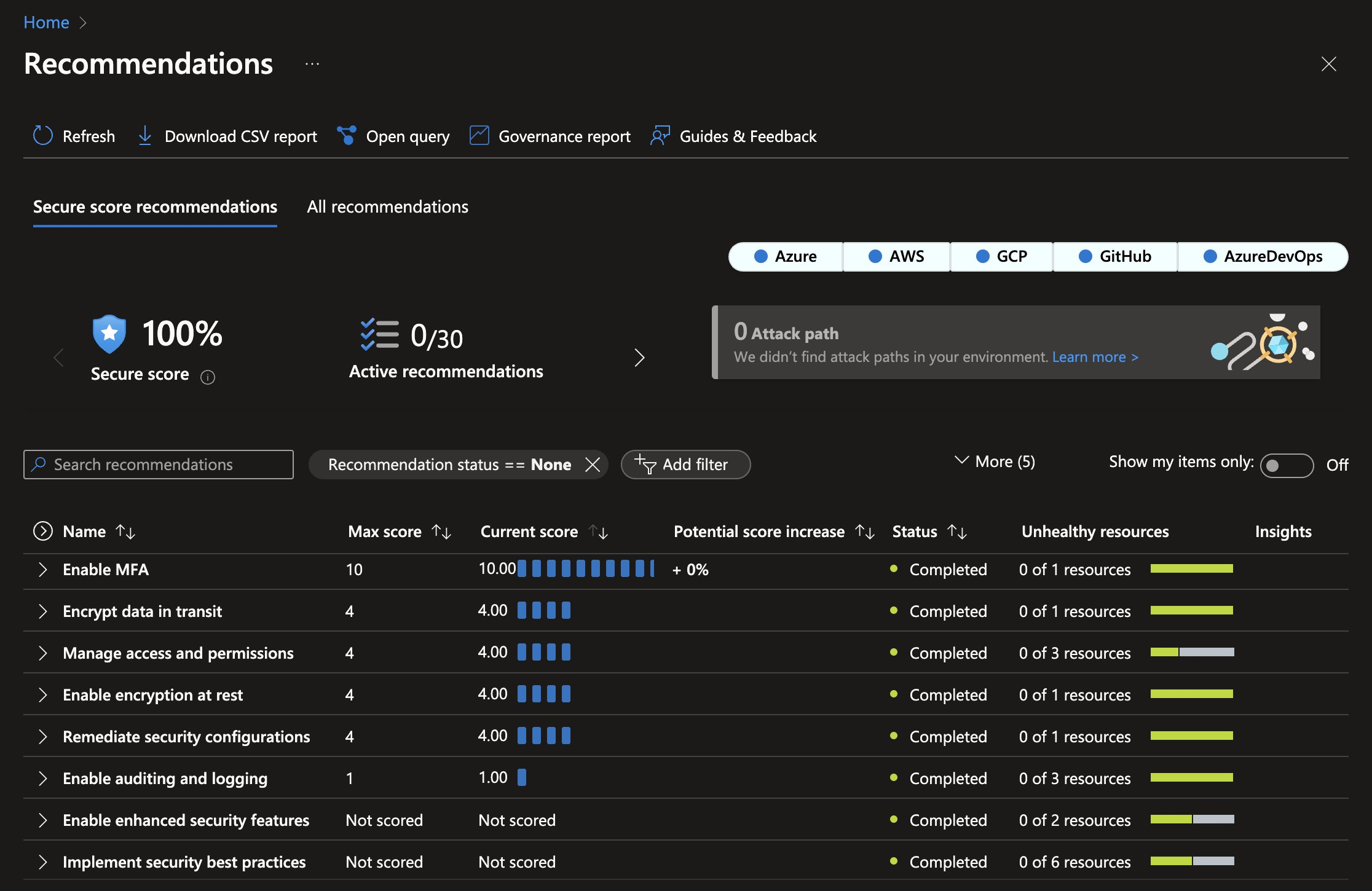
Task: Toggle the Azure environment filter
Action: click(786, 256)
